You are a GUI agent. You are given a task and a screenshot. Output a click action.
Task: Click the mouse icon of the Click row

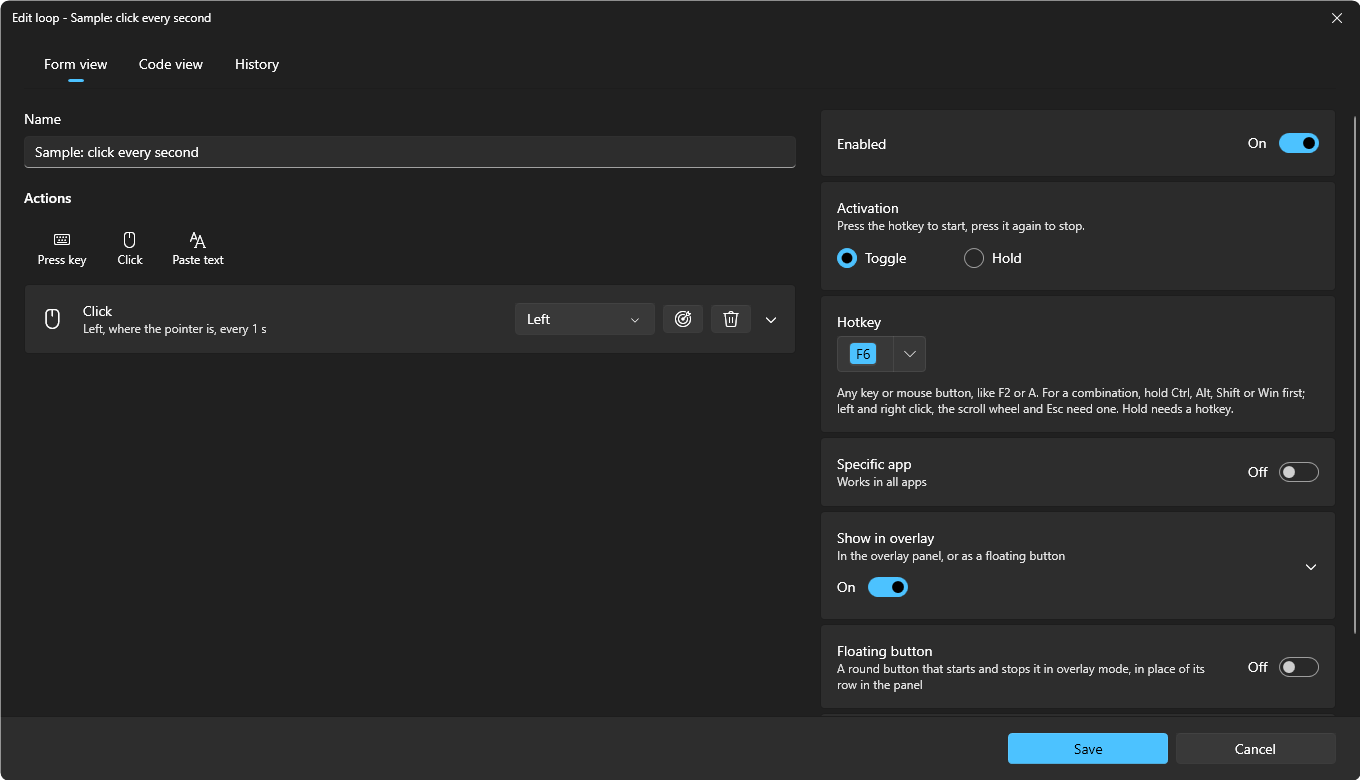coord(53,319)
